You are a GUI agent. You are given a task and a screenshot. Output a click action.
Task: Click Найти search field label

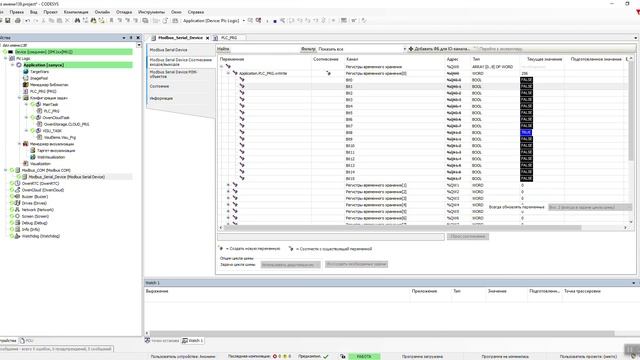(223, 49)
